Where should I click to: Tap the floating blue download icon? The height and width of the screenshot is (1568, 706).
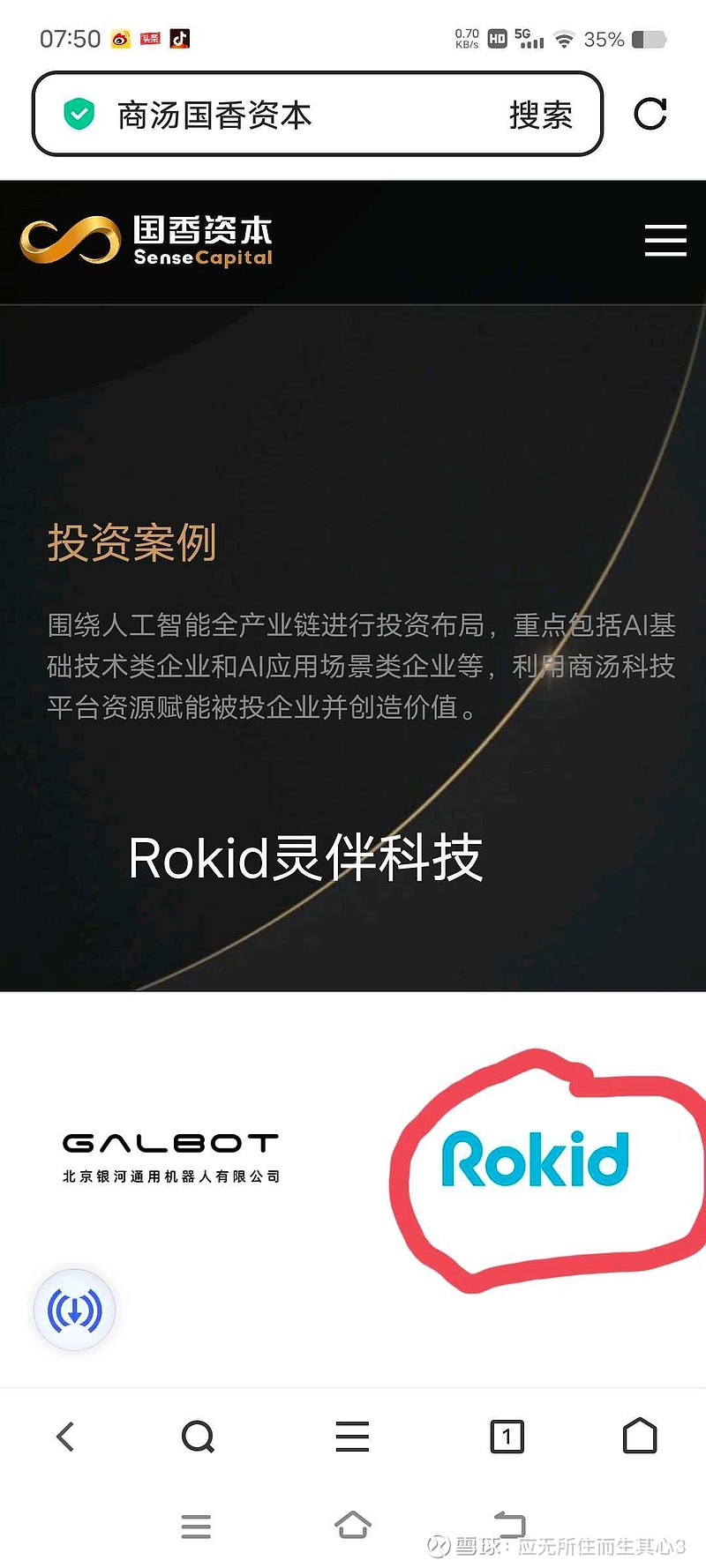click(x=75, y=1310)
